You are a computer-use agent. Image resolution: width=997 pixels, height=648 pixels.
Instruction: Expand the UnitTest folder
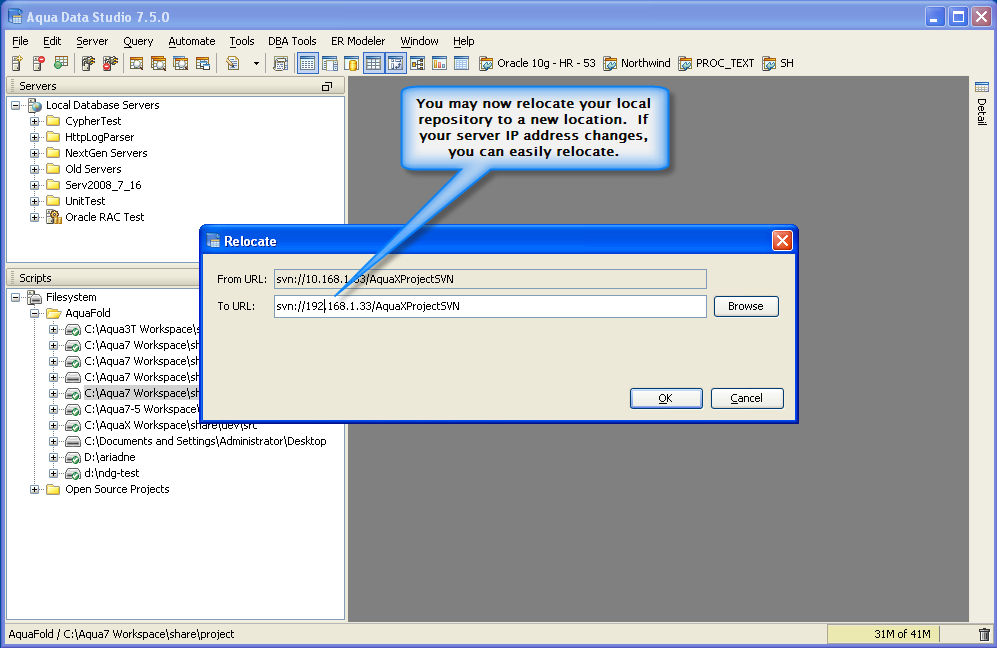(x=34, y=201)
